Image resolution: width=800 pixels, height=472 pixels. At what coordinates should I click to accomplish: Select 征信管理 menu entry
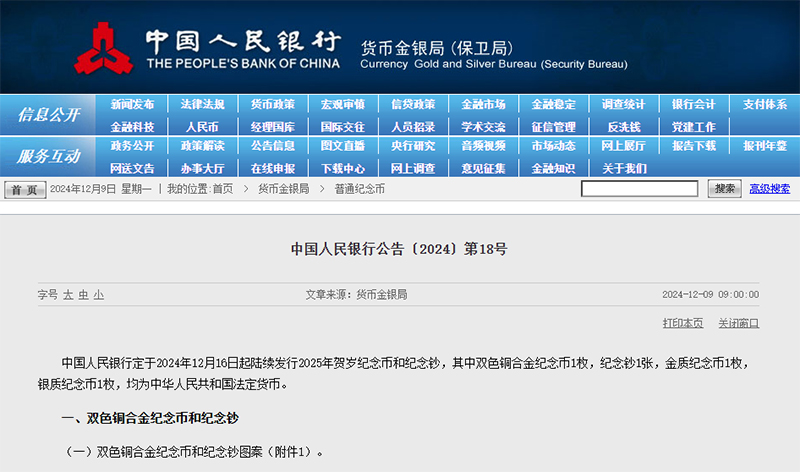point(554,127)
